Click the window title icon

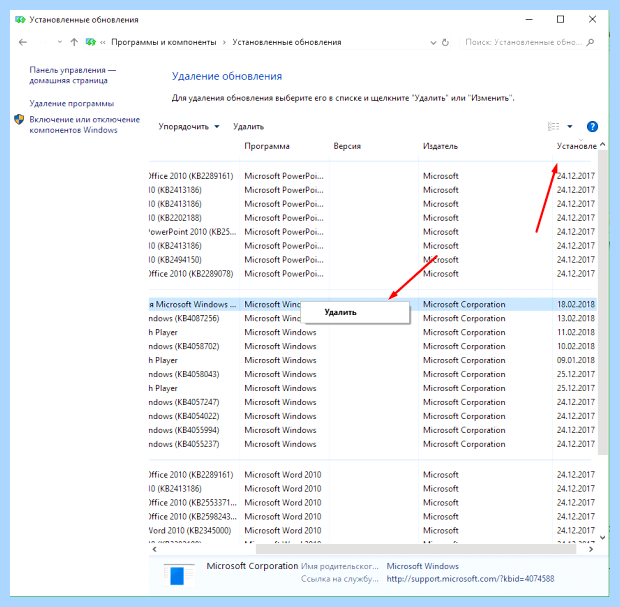pyautogui.click(x=20, y=19)
